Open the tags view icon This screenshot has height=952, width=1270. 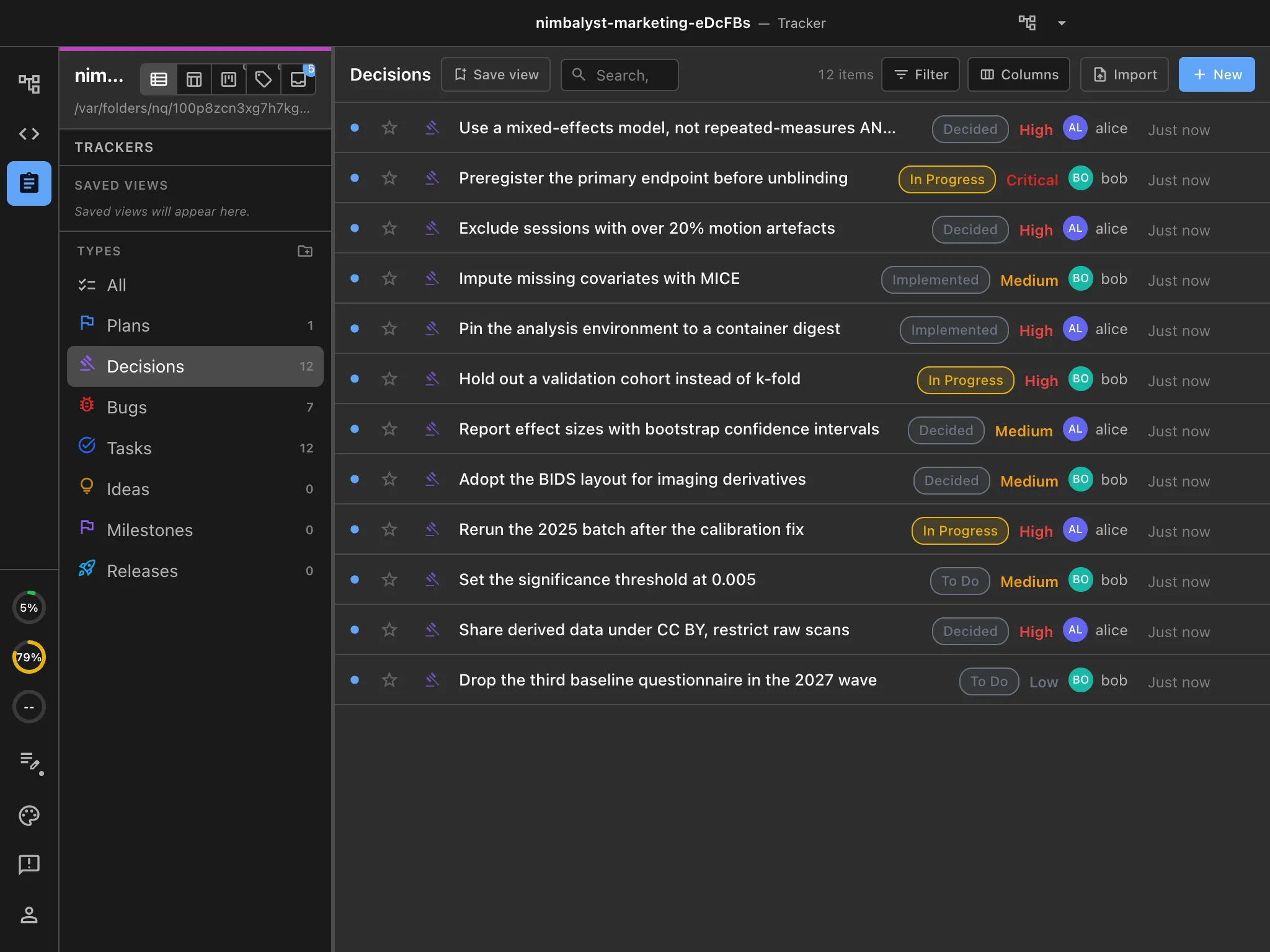[264, 79]
